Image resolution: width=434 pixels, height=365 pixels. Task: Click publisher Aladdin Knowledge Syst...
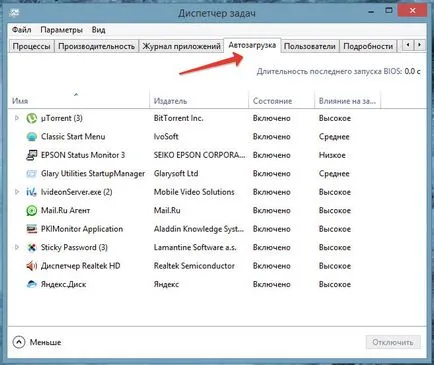(x=199, y=229)
